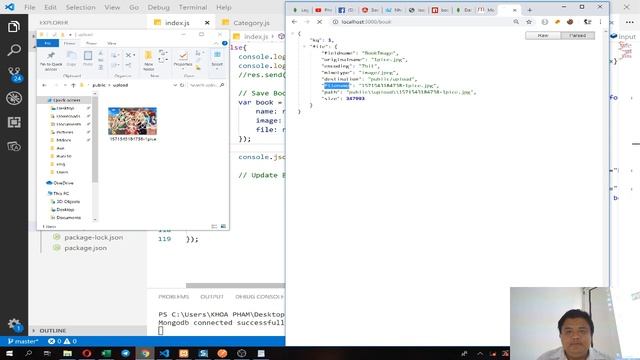Viewport: 640px width, 360px height.
Task: Open errors and warnings count in status bar
Action: pos(62,341)
